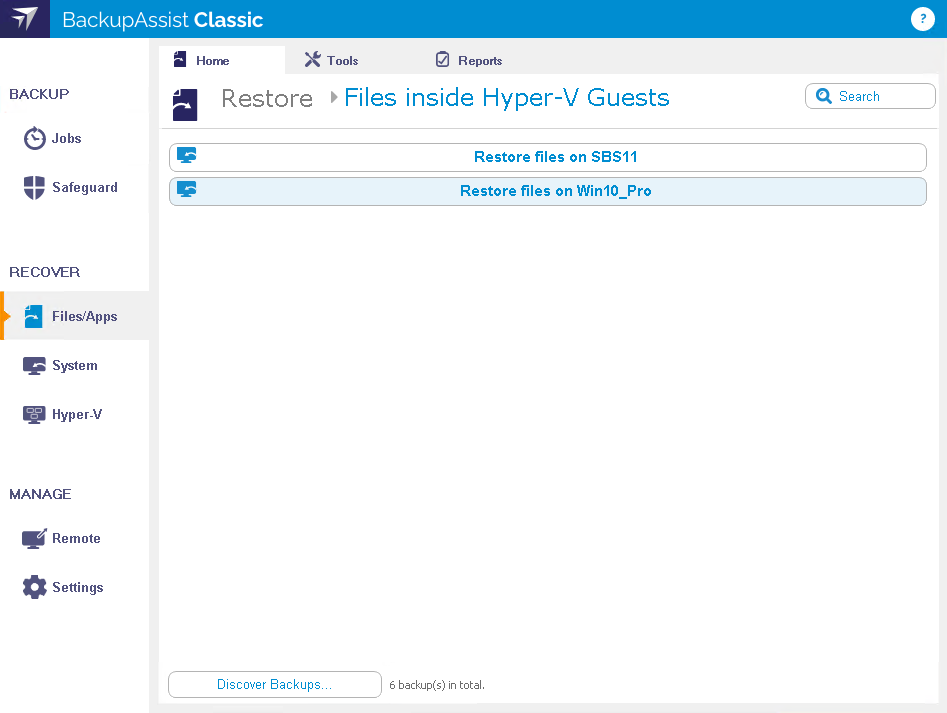This screenshot has height=713, width=947.
Task: Click the BackupAssist Classic title text
Action: click(162, 20)
